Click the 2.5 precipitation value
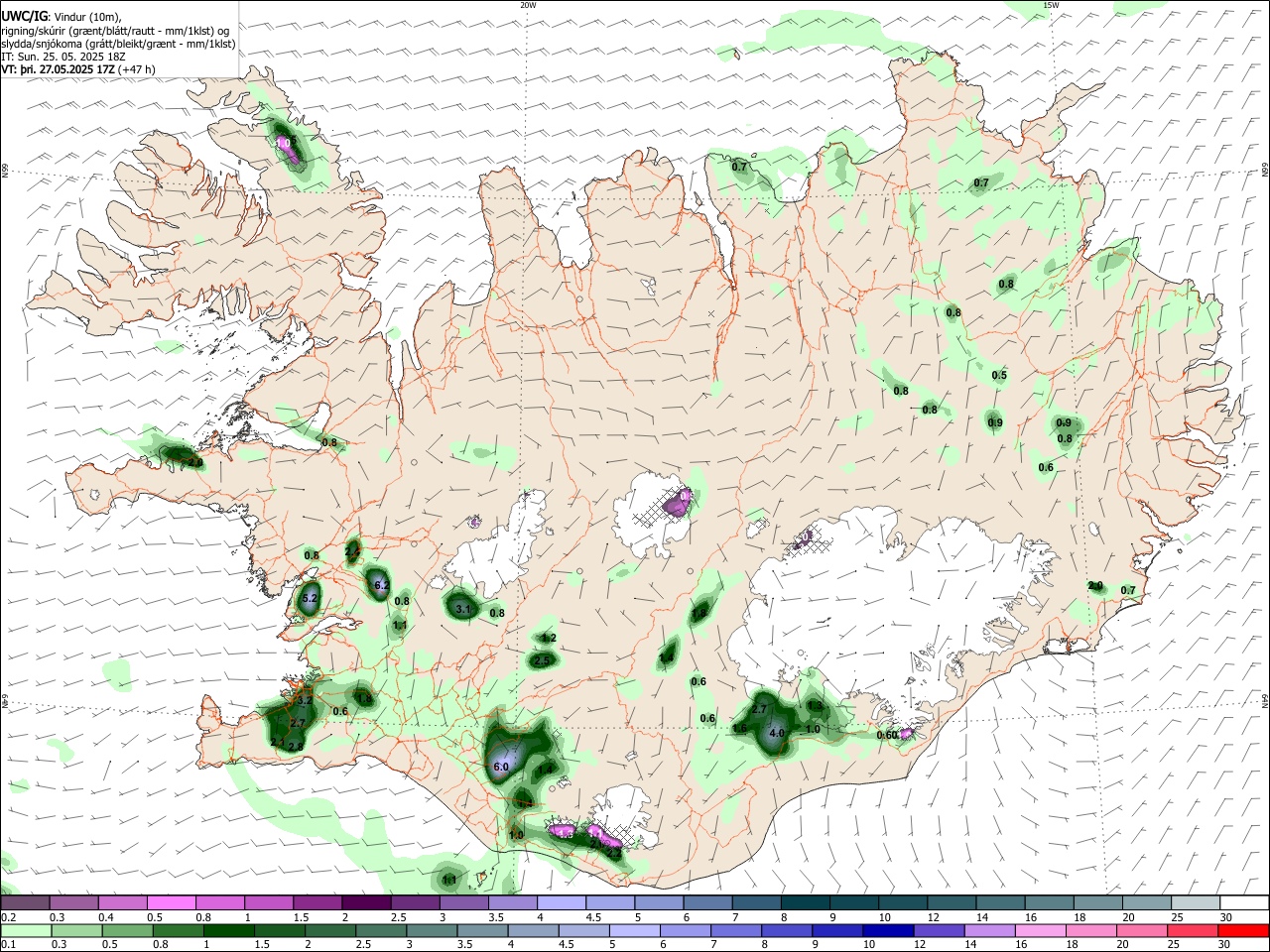This screenshot has width=1270, height=952. (542, 660)
